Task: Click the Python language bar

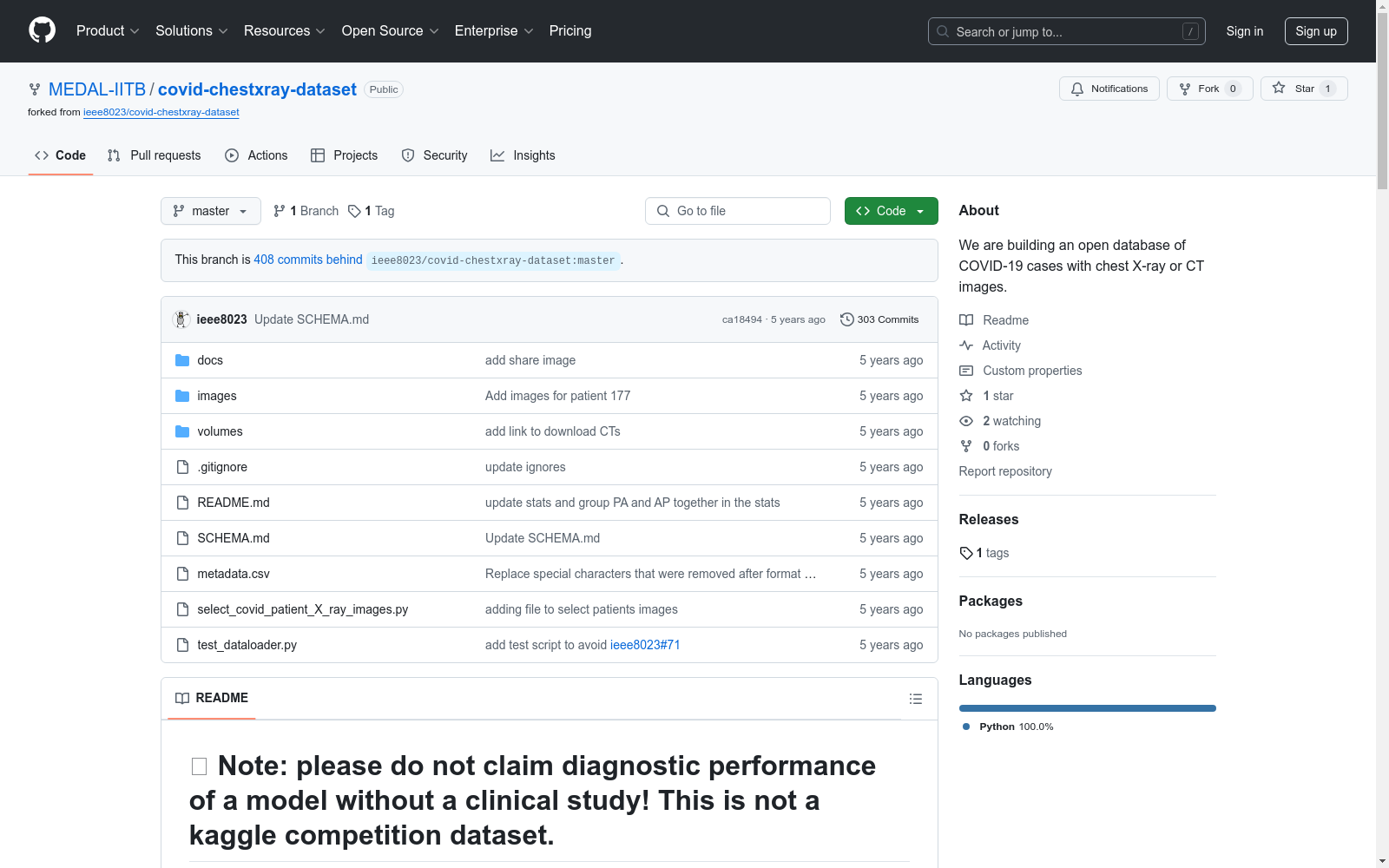Action: pos(1088,708)
